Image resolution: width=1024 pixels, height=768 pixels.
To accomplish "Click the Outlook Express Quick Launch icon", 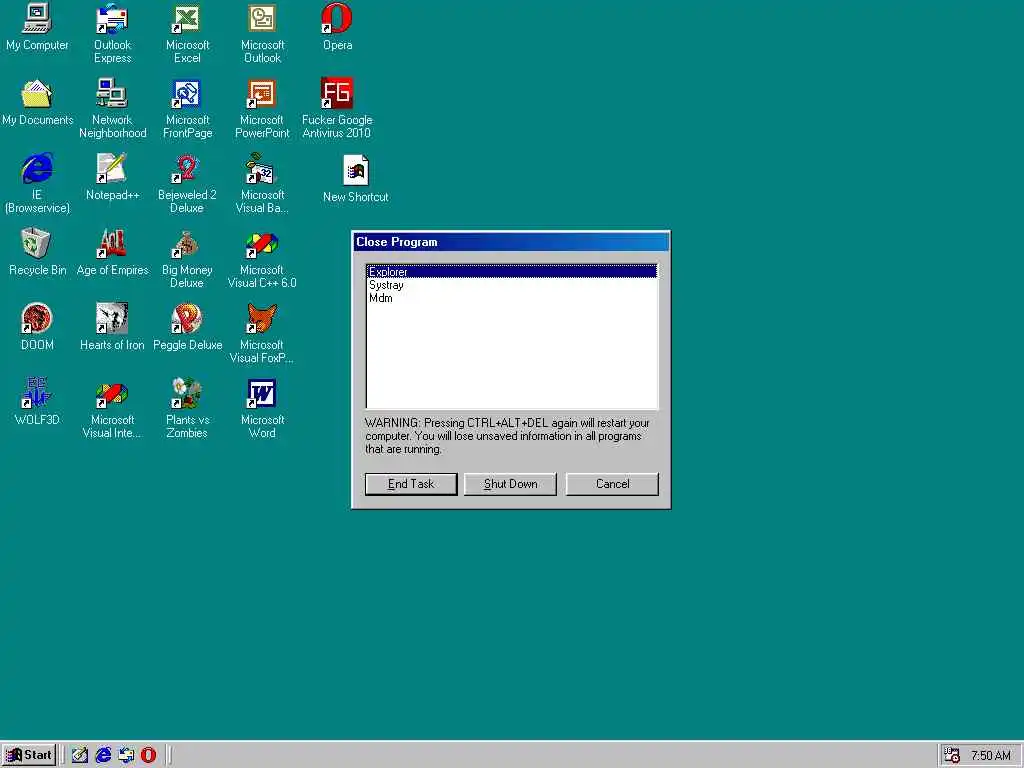I will (126, 755).
